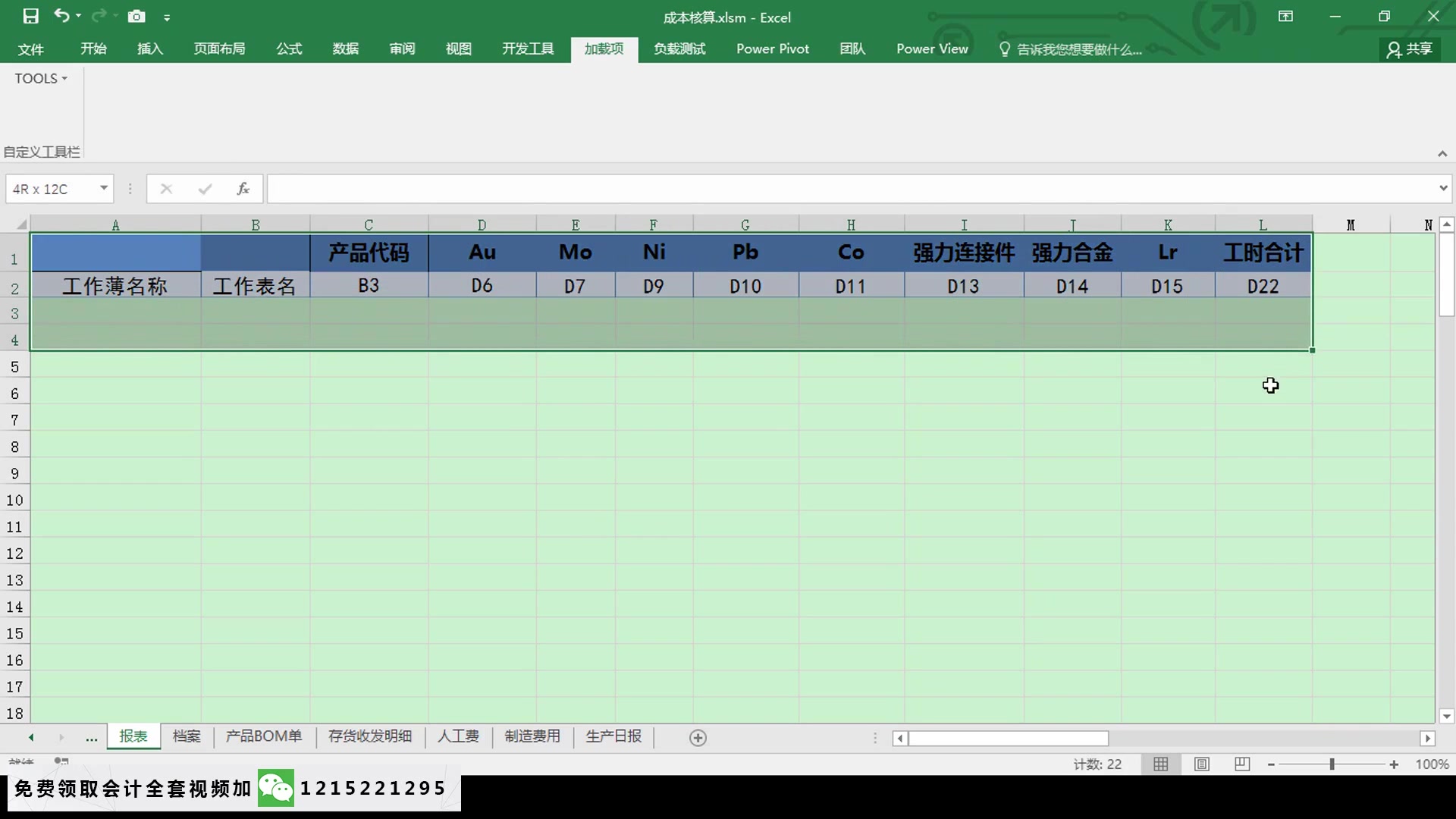Switch to Page Layout view icon
Viewport: 1456px width, 819px height.
click(x=1202, y=764)
